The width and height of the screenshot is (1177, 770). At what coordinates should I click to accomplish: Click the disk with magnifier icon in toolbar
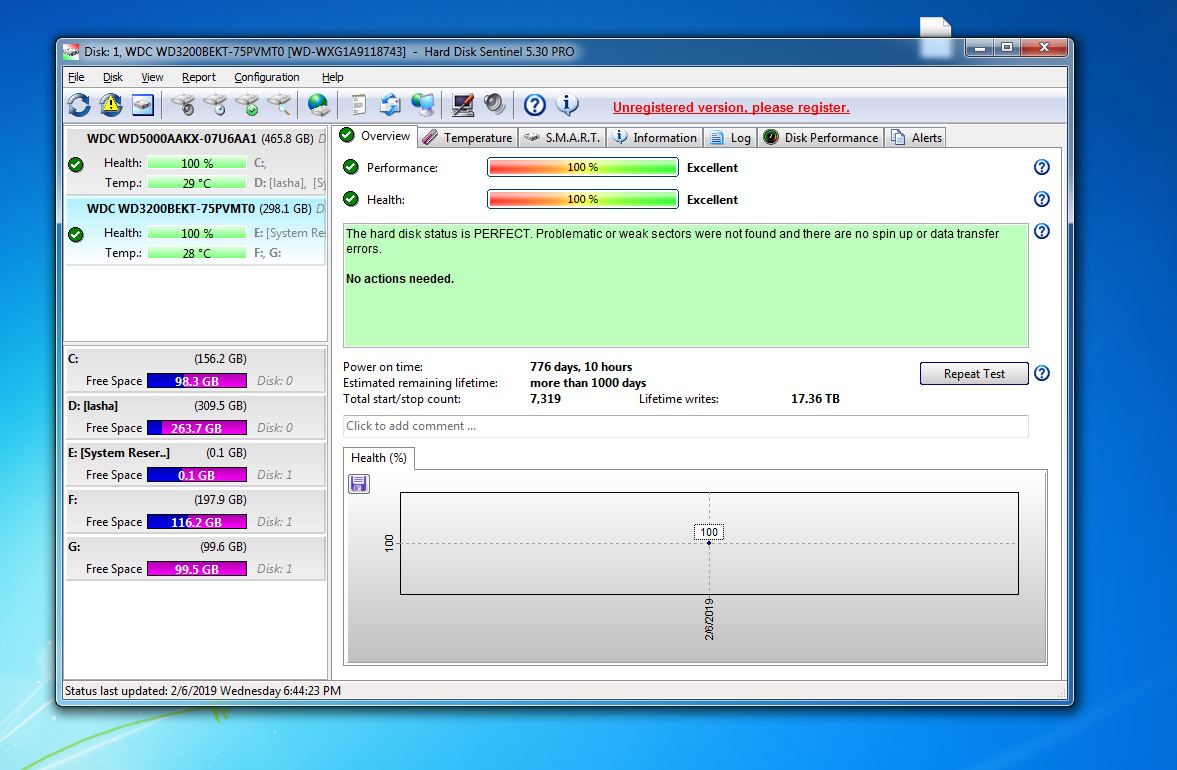click(279, 104)
